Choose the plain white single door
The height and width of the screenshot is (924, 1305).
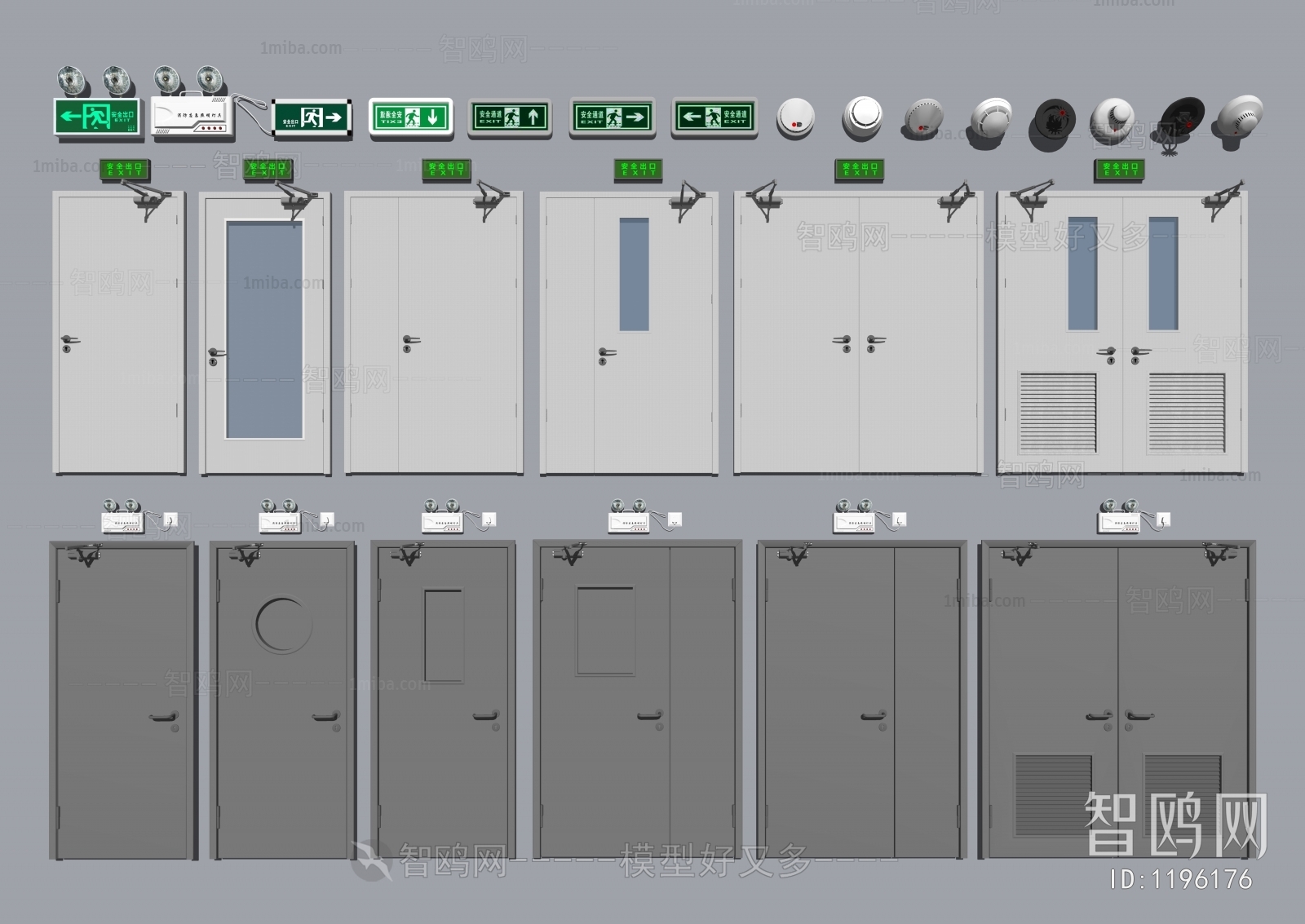pos(119,333)
